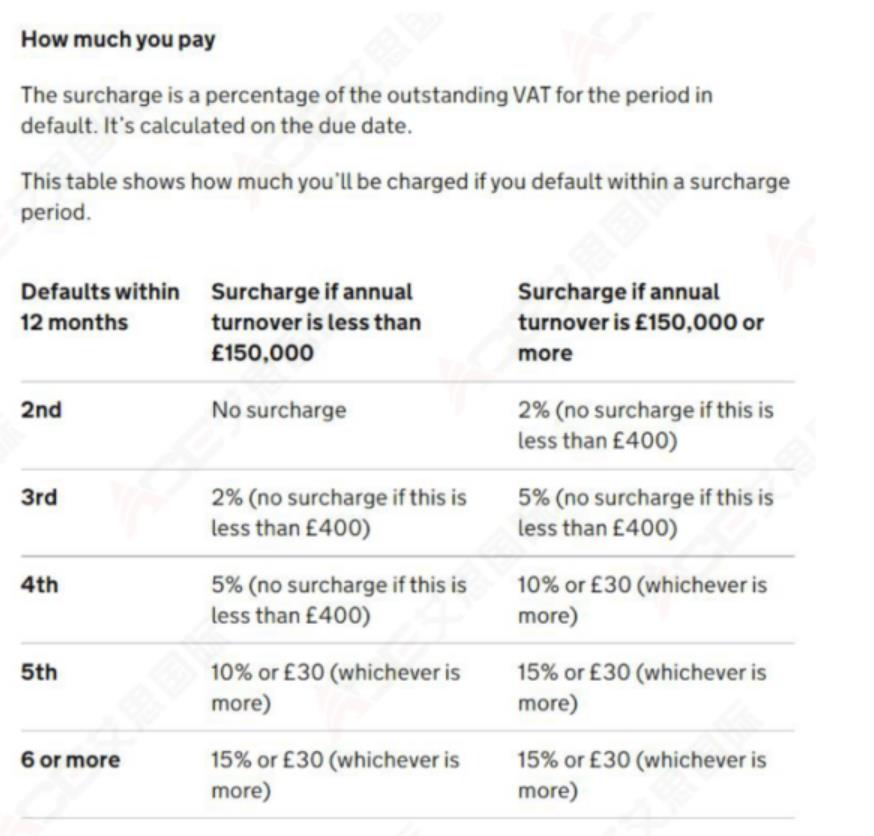
Task: Click the "3rd" default row label
Action: [39, 498]
